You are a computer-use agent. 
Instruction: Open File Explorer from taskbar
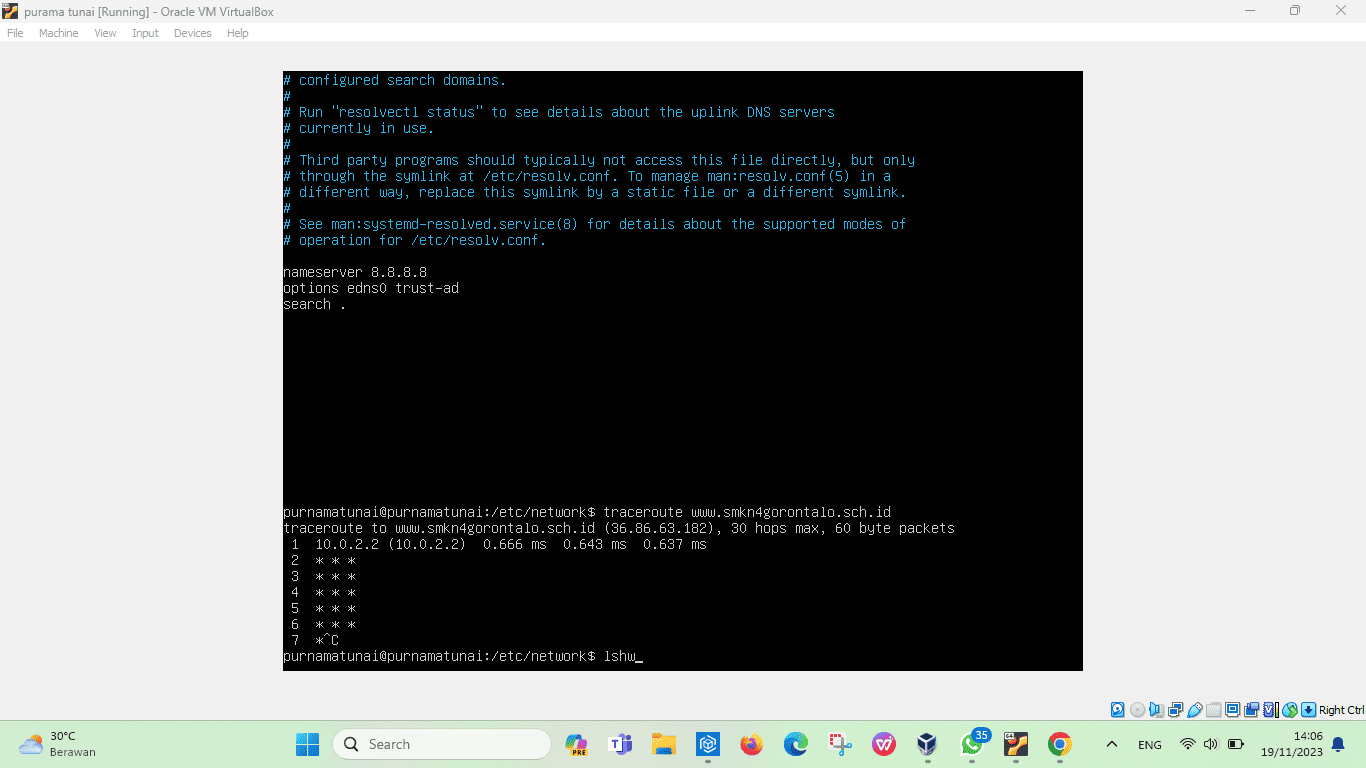(664, 744)
